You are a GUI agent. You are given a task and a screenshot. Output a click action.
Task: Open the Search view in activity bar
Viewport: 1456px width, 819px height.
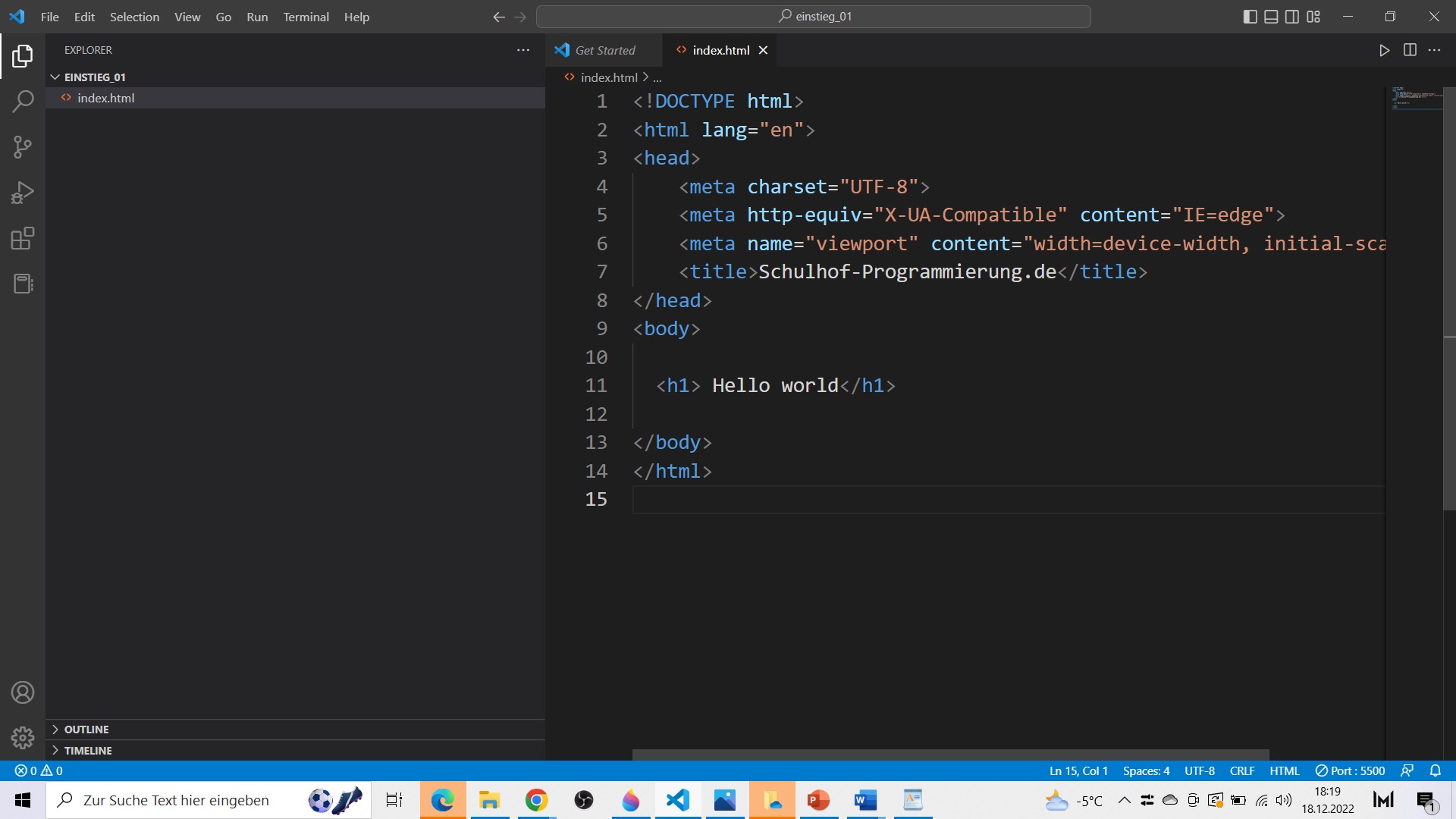23,101
